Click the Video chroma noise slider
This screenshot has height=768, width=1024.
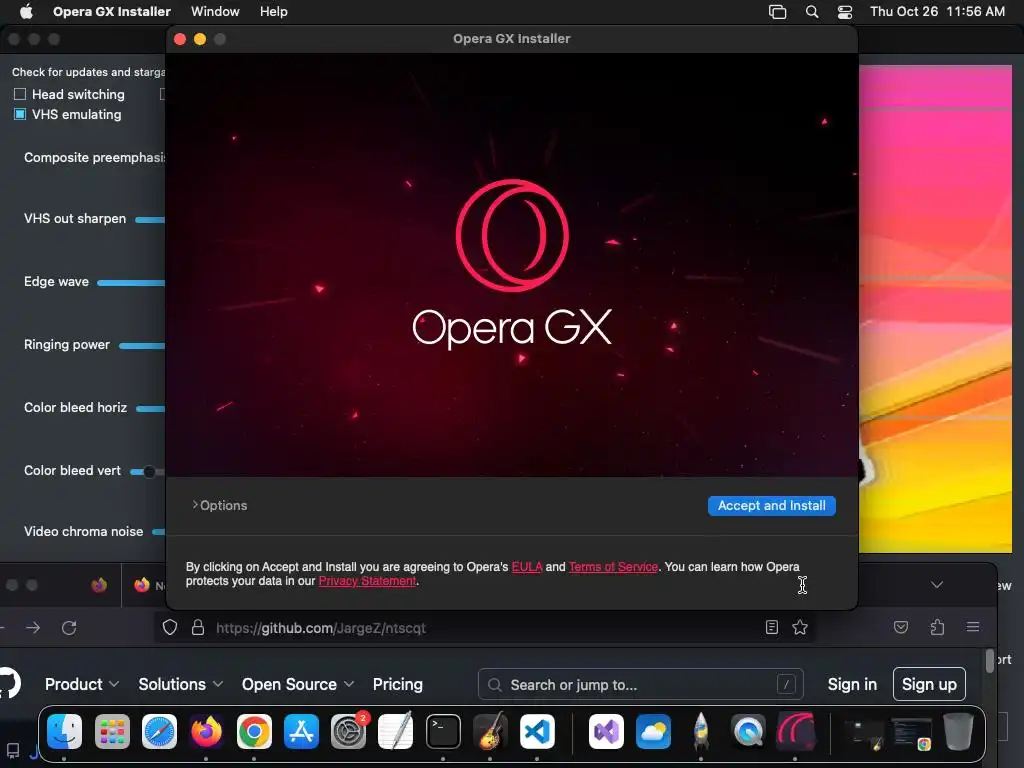pyautogui.click(x=159, y=532)
